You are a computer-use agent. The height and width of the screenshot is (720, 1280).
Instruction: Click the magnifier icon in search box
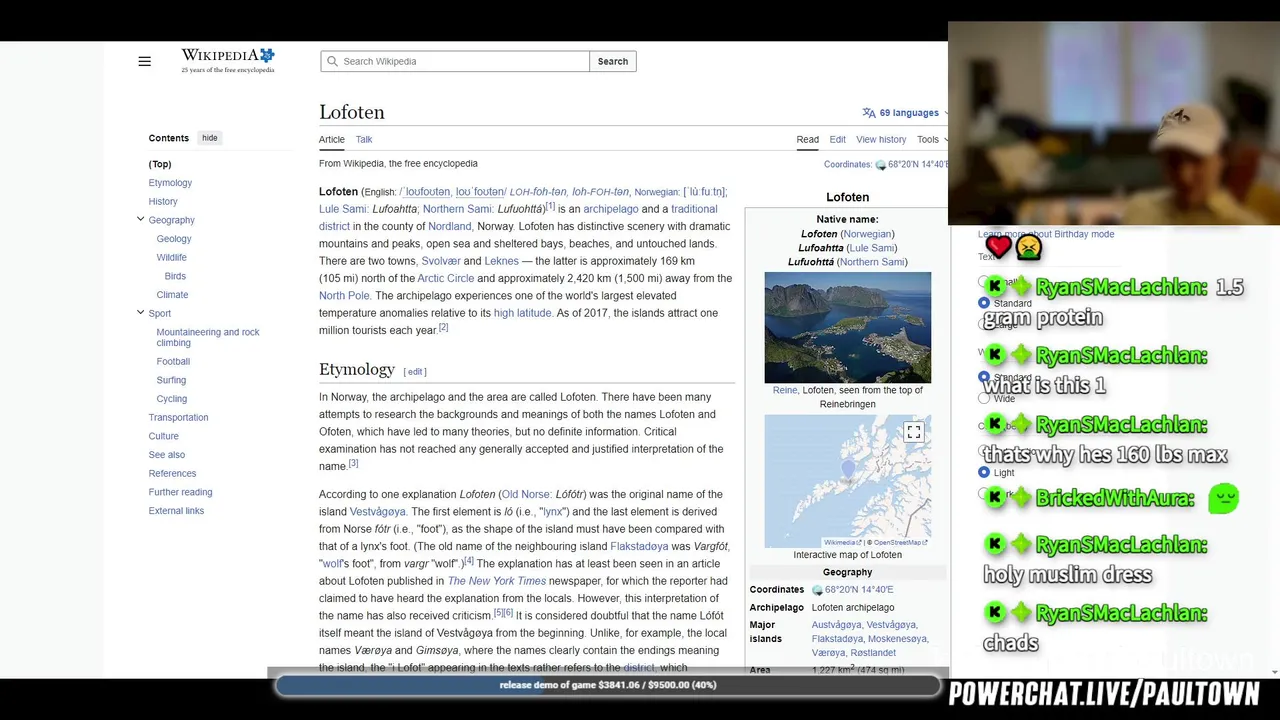tap(331, 61)
